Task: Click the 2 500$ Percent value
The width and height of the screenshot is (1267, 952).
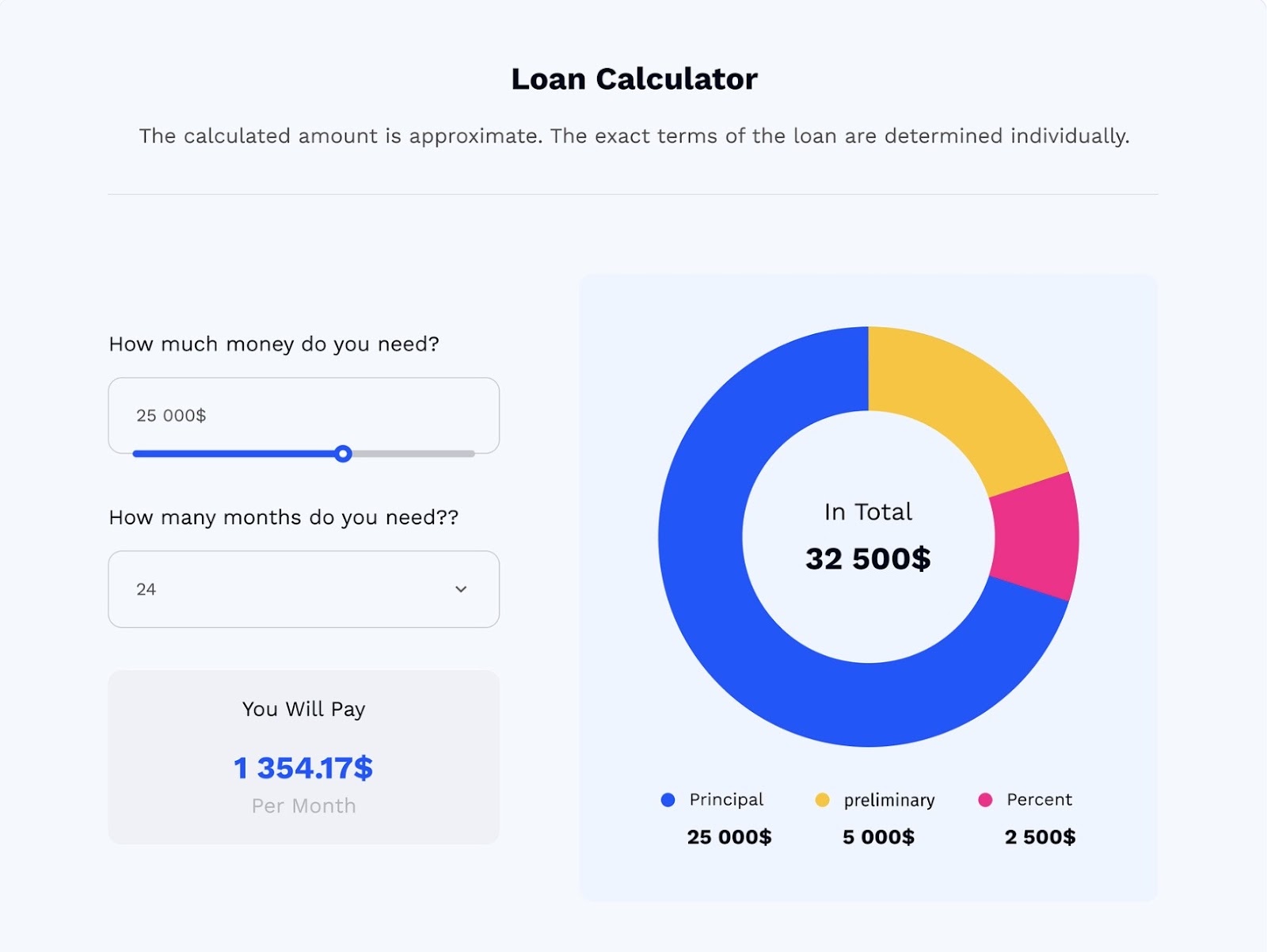Action: tap(1040, 837)
